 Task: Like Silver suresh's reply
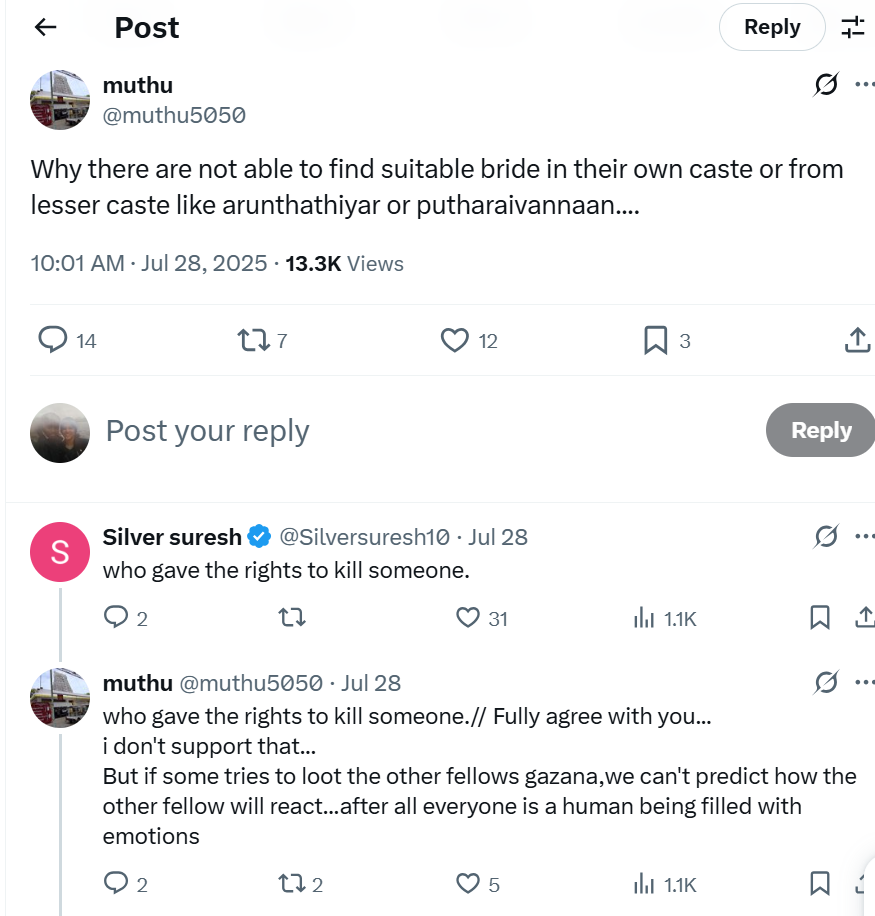(x=468, y=618)
